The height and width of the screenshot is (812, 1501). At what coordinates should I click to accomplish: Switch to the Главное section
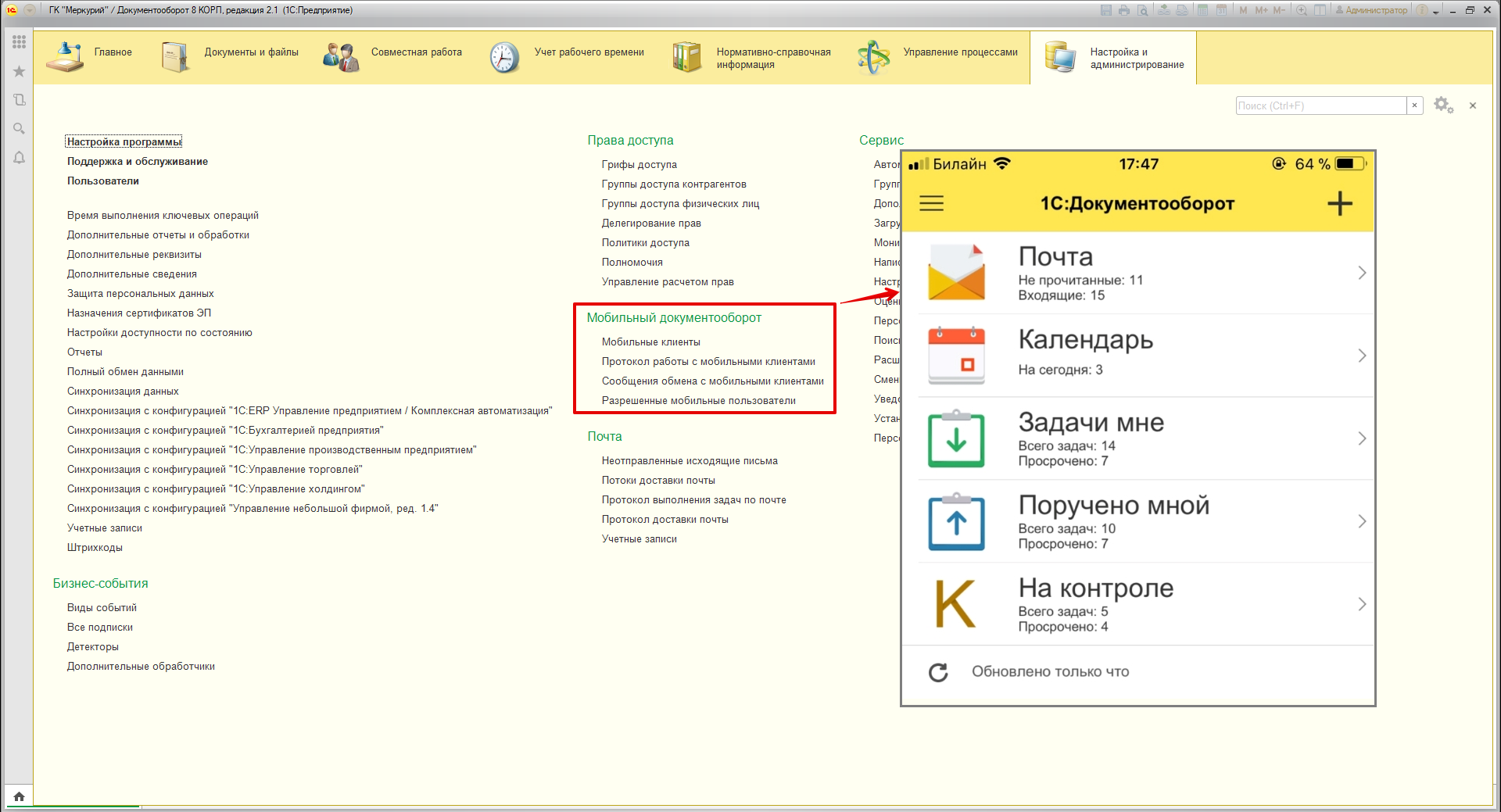point(91,57)
